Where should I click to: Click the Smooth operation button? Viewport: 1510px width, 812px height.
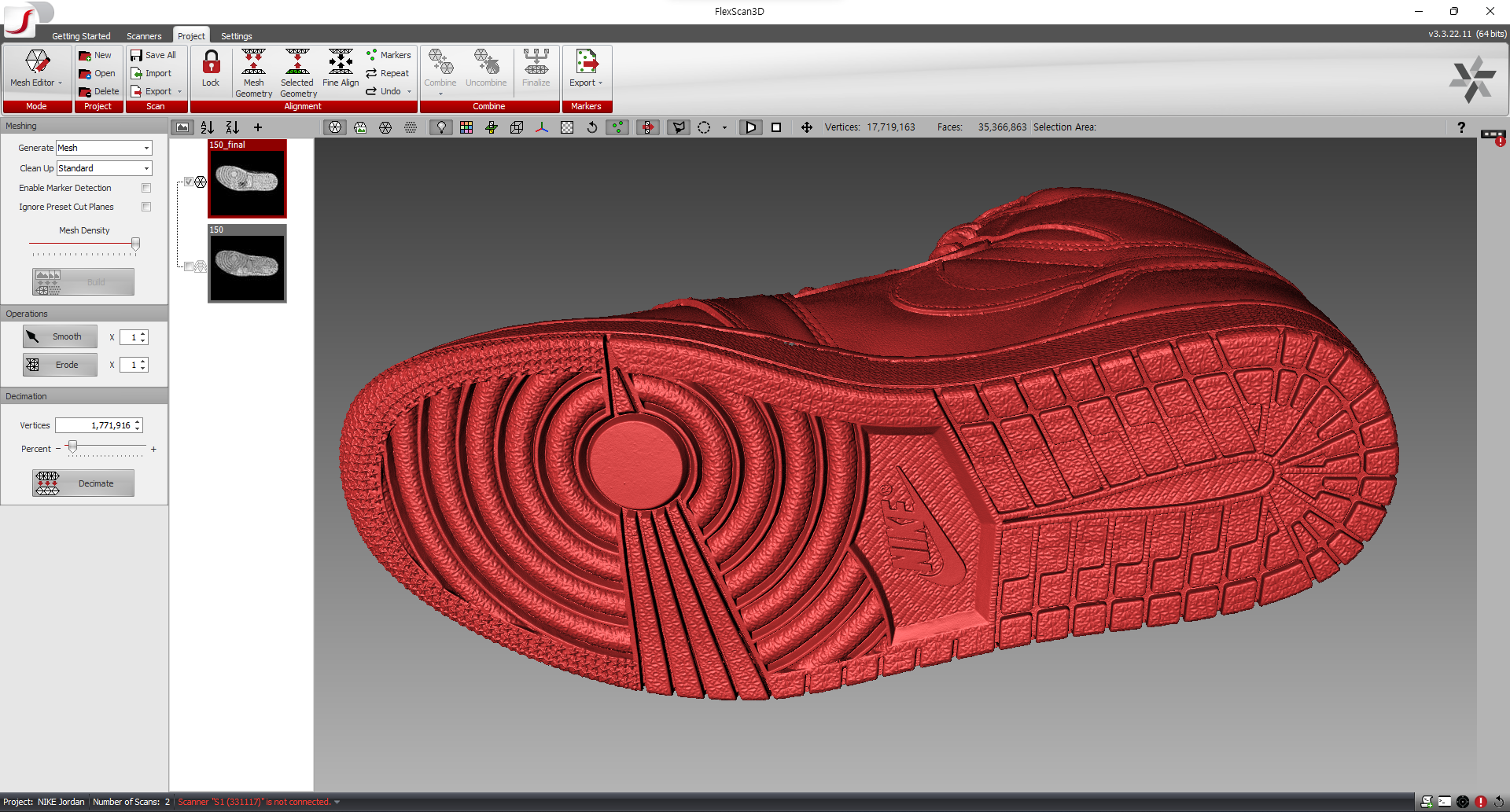point(61,336)
